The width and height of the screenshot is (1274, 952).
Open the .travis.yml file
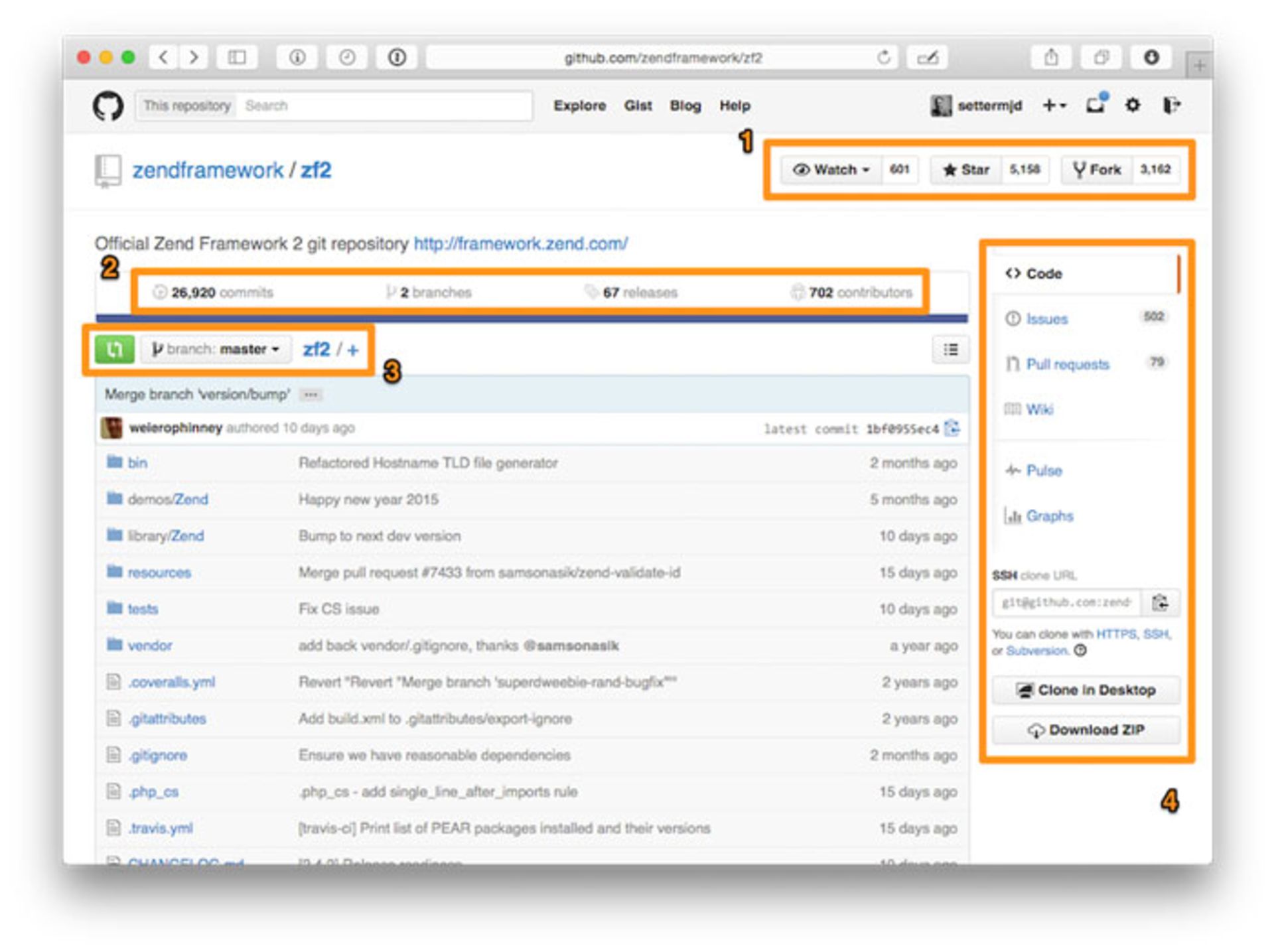pyautogui.click(x=161, y=828)
